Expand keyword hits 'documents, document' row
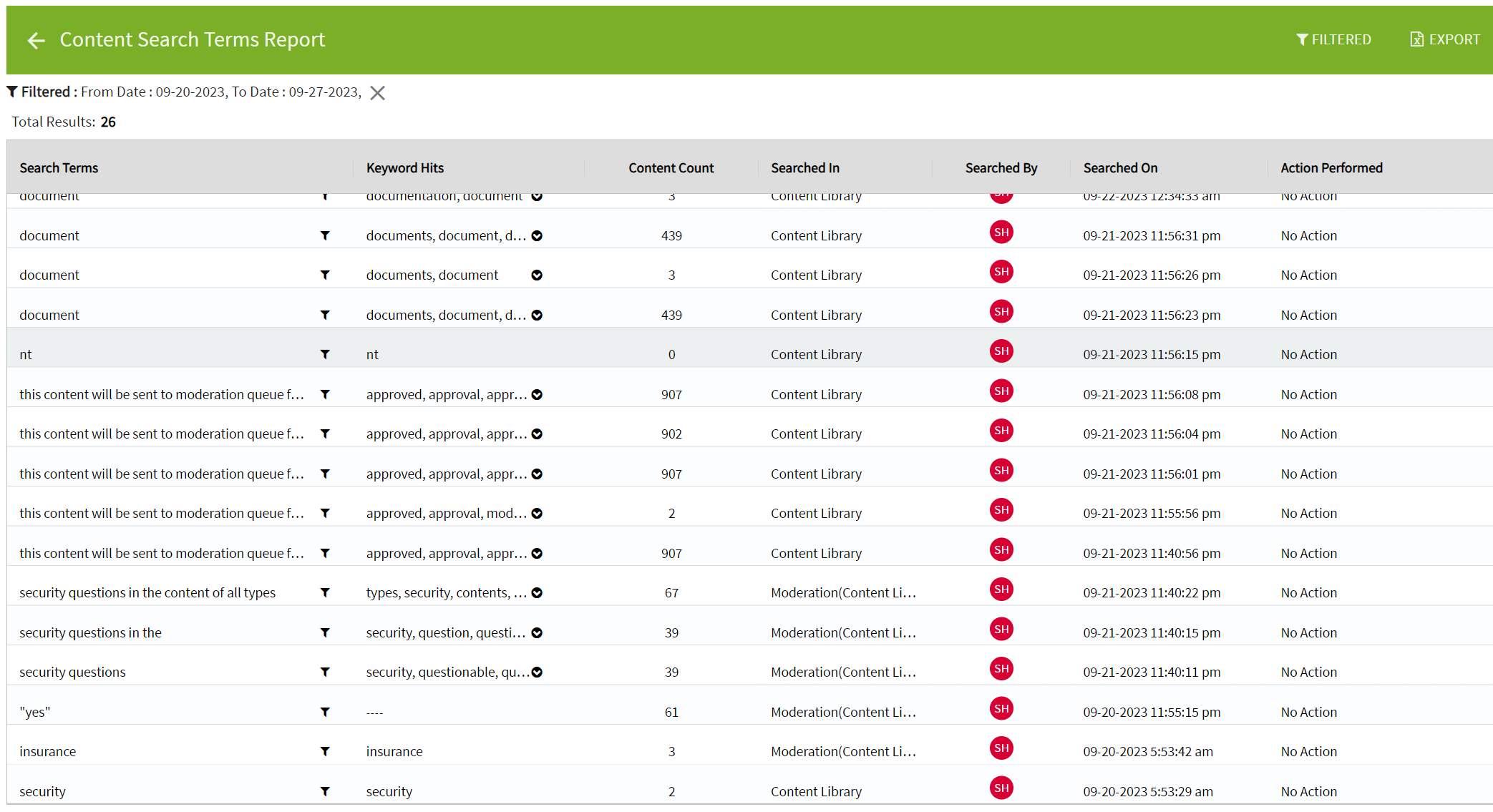 coord(537,275)
